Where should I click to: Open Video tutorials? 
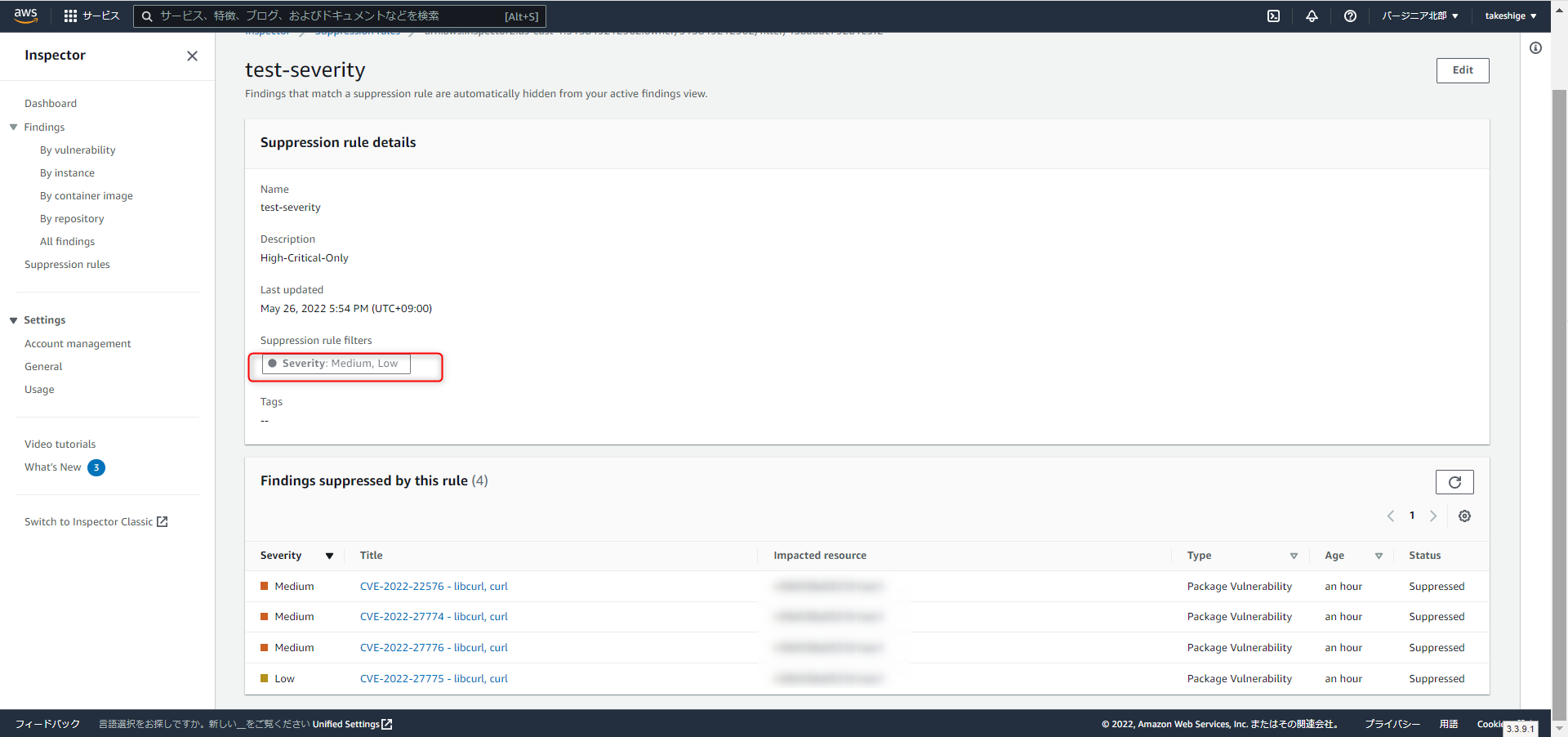pos(60,444)
